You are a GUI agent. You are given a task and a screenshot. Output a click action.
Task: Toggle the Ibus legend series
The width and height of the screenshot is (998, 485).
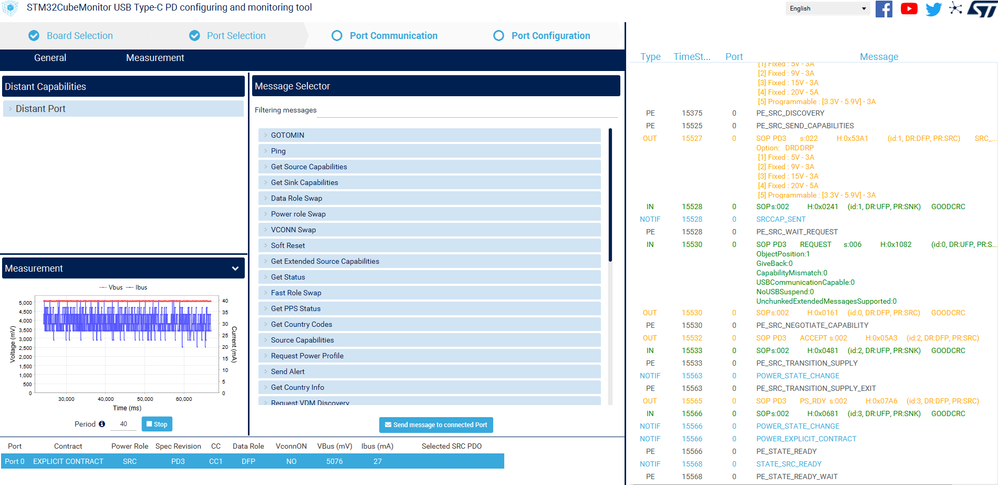(137, 288)
